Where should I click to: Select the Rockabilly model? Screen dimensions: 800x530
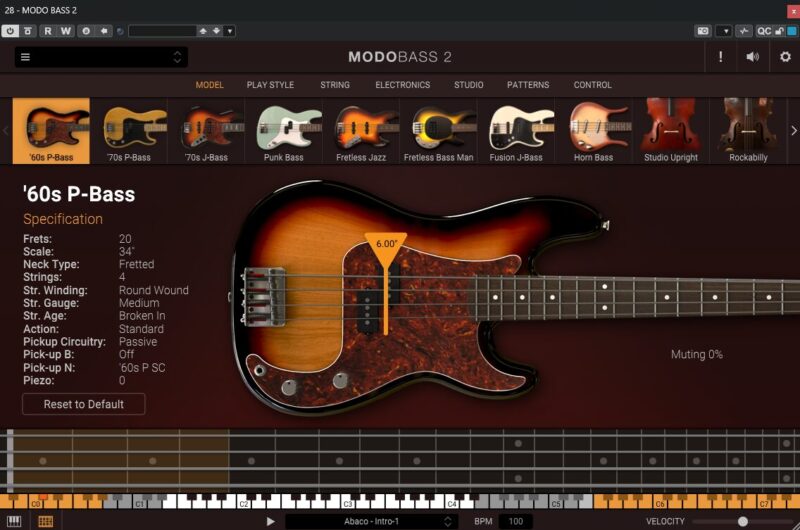(748, 131)
